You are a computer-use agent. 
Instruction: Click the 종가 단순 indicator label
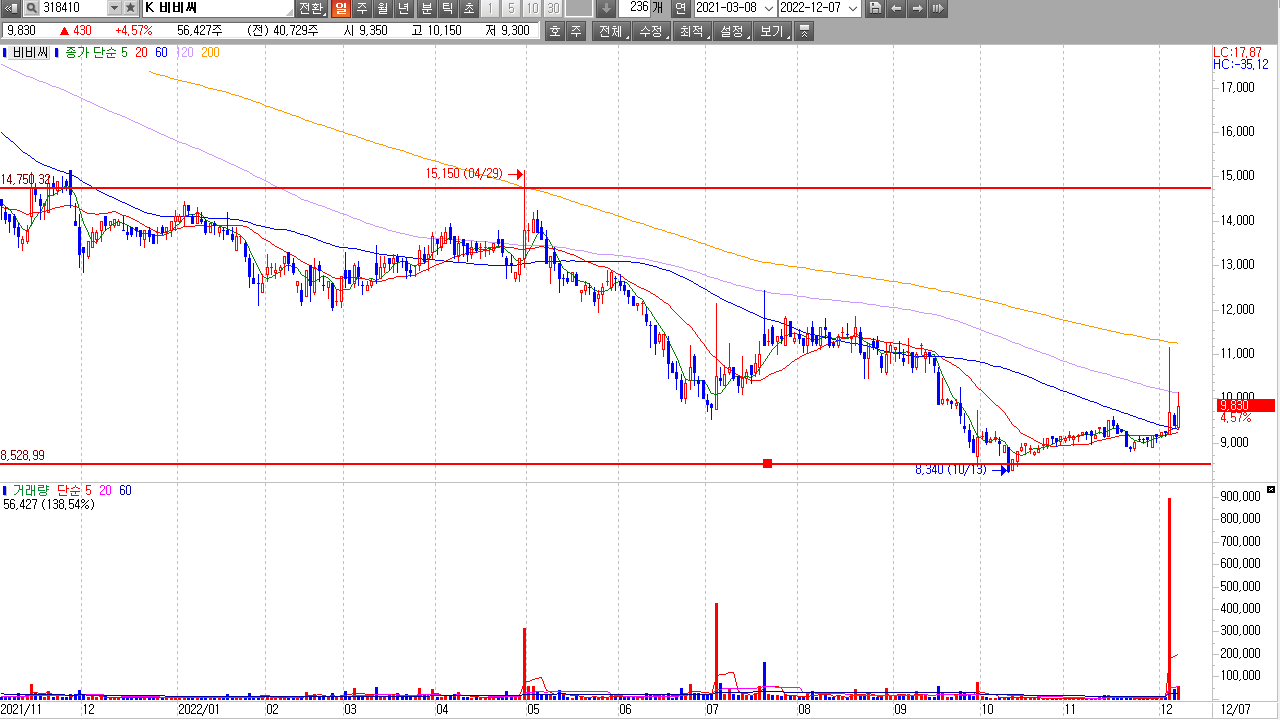pos(90,52)
